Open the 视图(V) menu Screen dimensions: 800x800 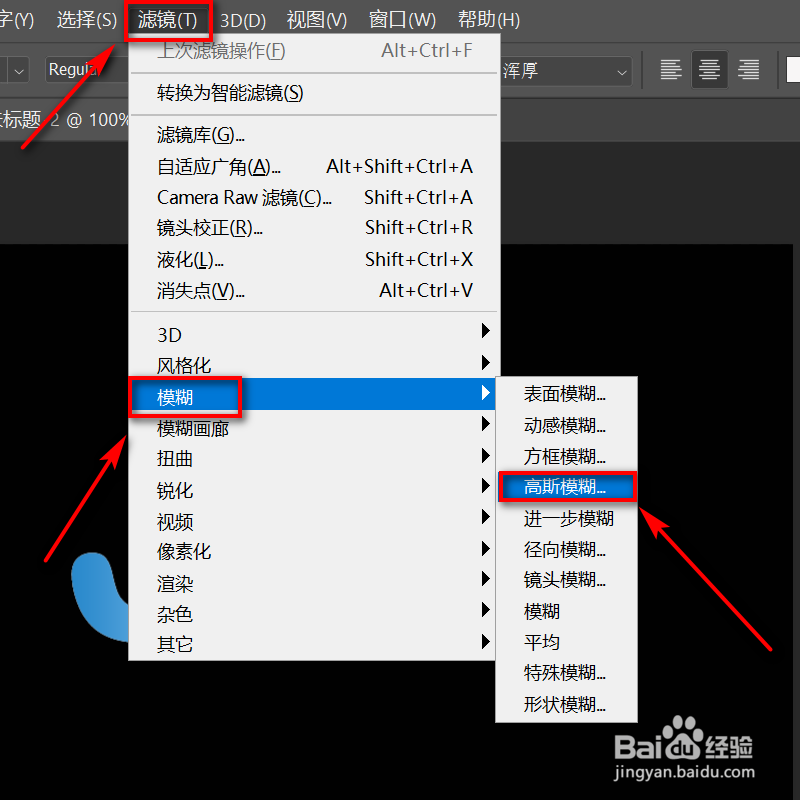[316, 20]
